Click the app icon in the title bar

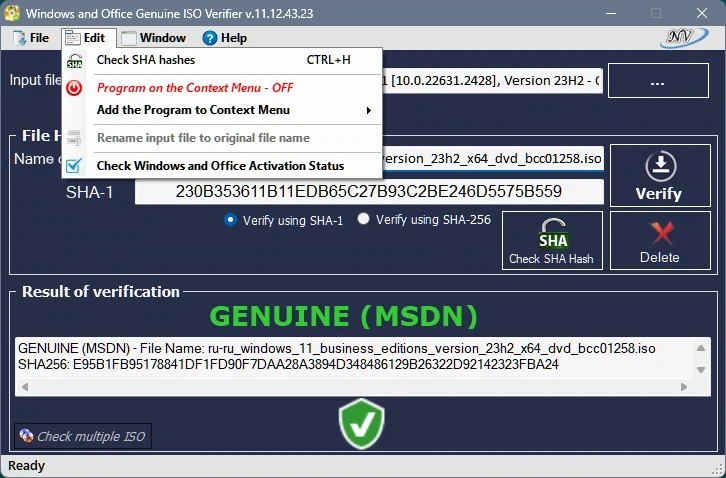[12, 13]
